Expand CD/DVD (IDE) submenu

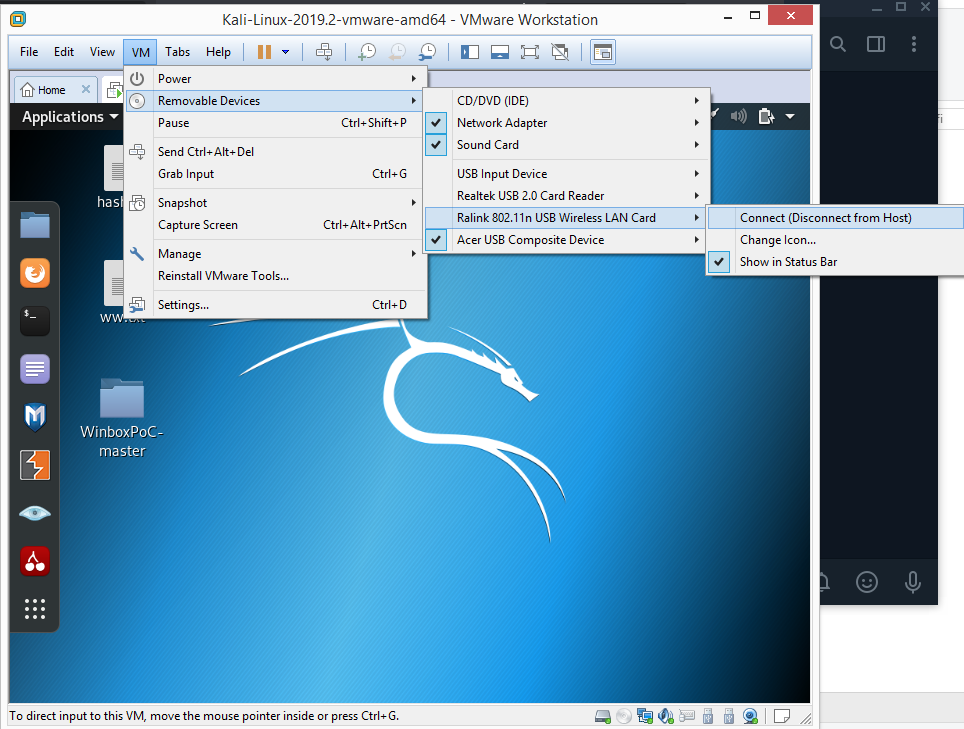[567, 101]
